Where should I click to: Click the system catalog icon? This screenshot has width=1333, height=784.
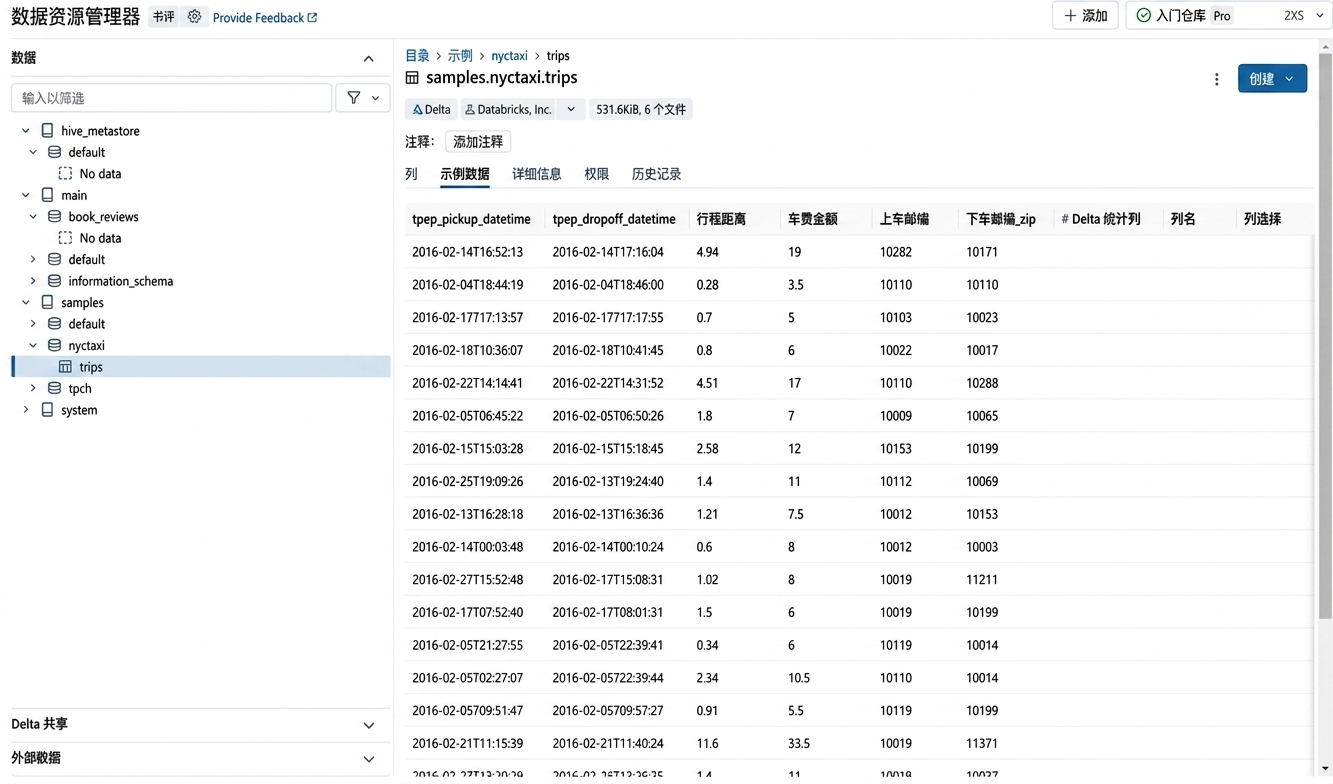(x=47, y=410)
